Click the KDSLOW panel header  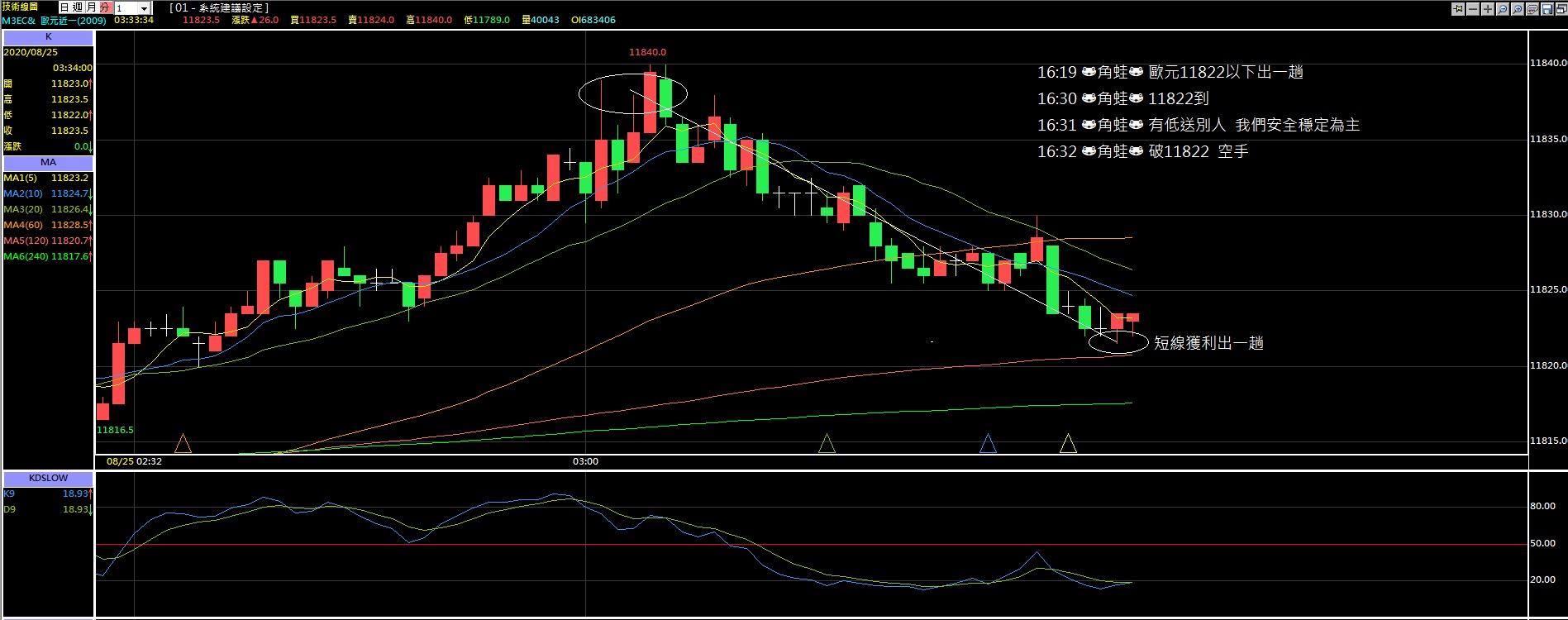[48, 478]
